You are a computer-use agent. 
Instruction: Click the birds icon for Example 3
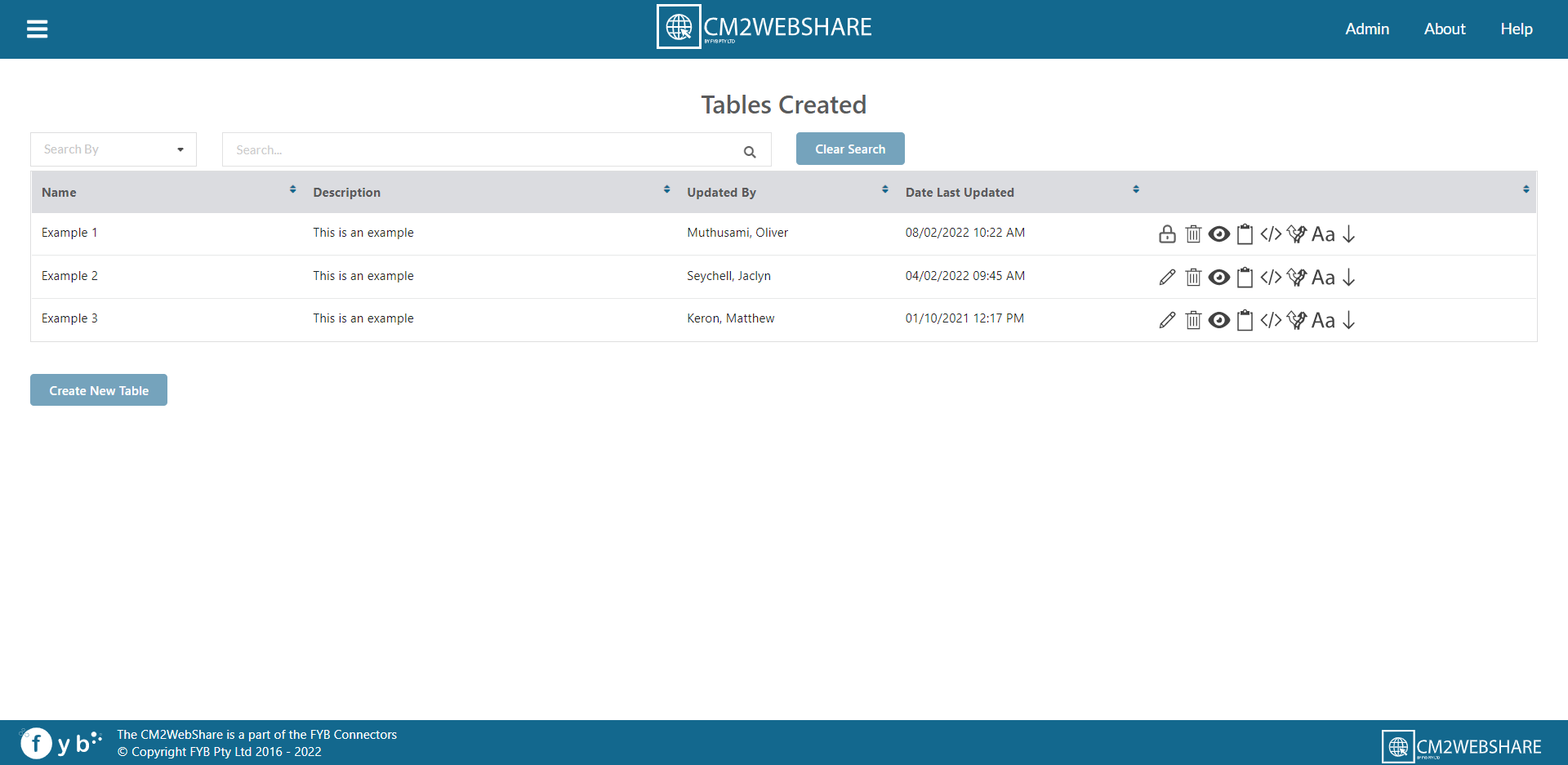click(x=1297, y=320)
